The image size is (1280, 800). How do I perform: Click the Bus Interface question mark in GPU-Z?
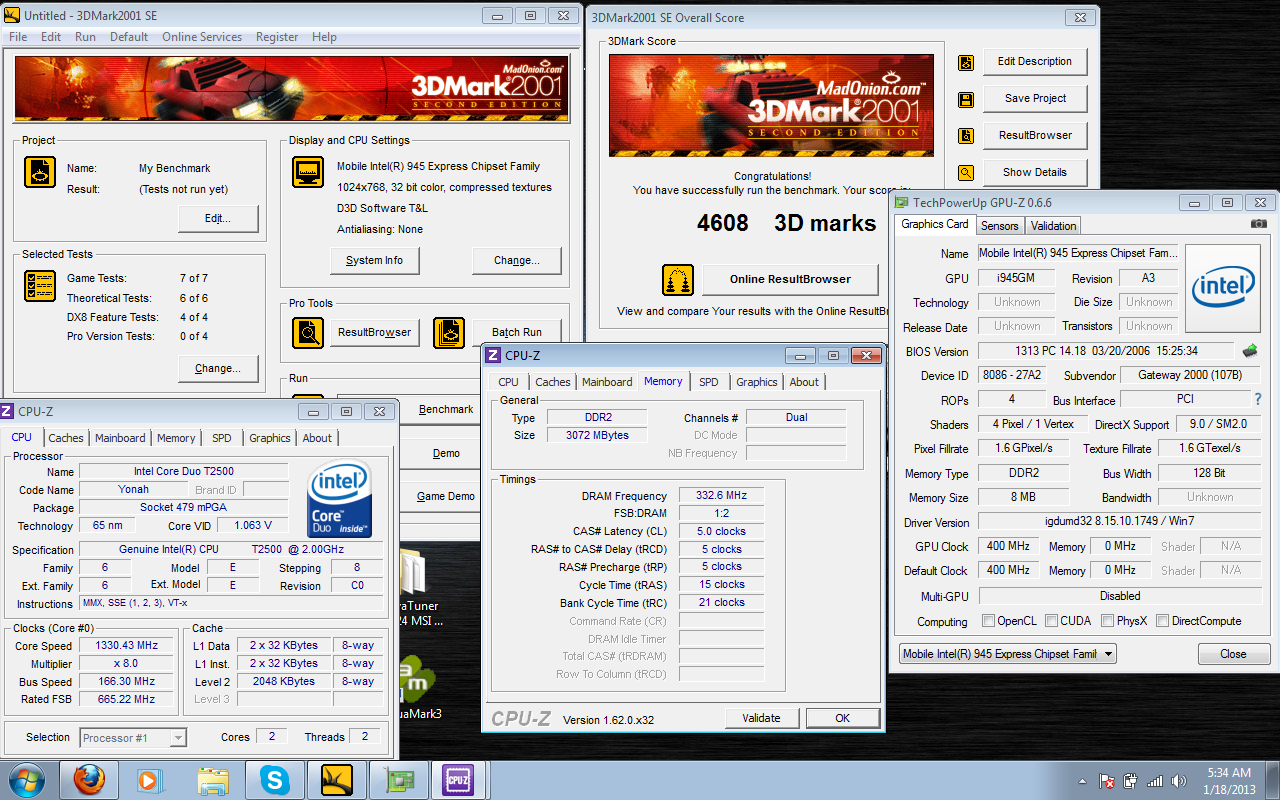pos(1258,400)
